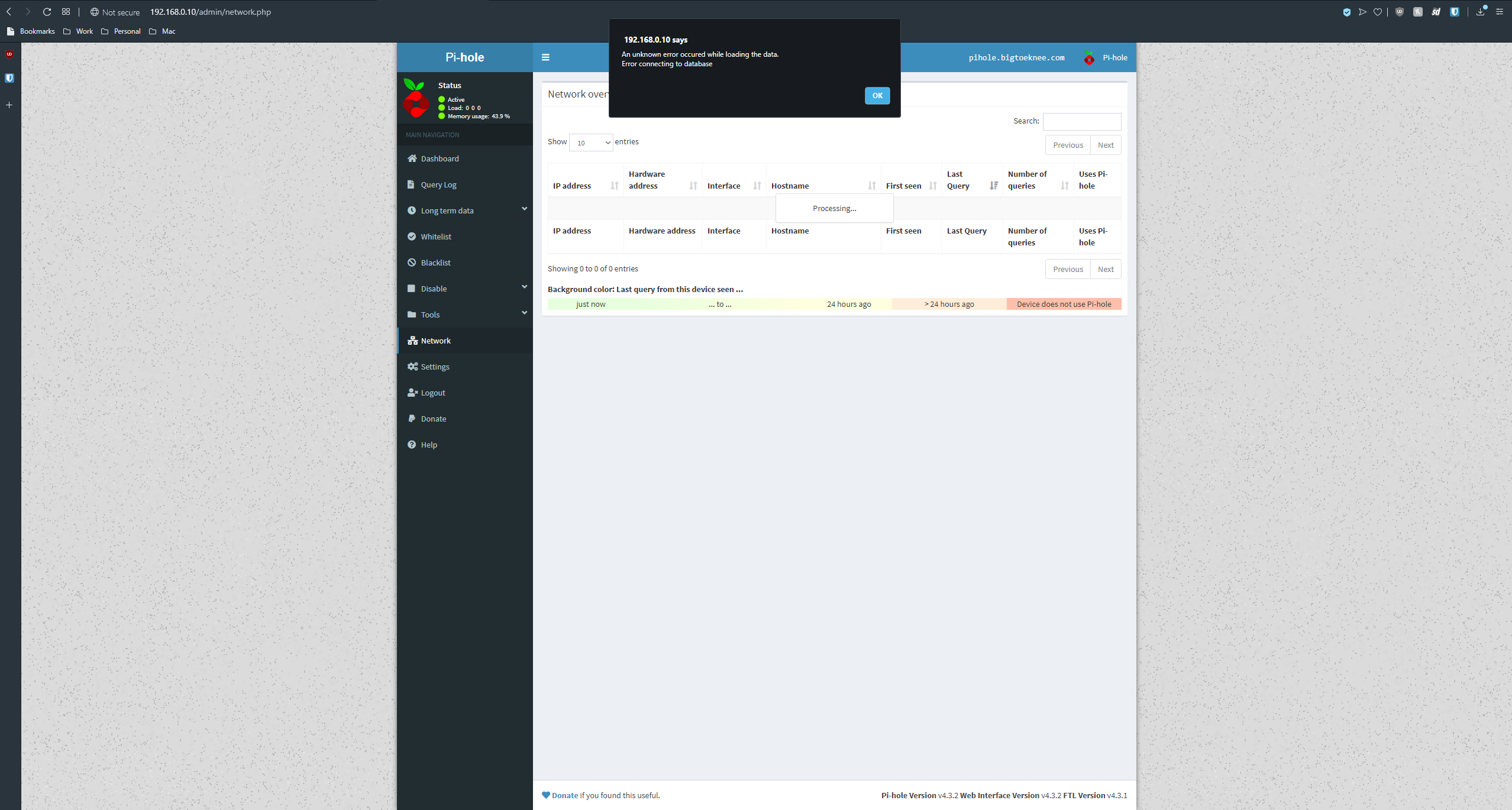Screen dimensions: 1512x810
Task: Click the Search input field
Action: coord(1081,121)
